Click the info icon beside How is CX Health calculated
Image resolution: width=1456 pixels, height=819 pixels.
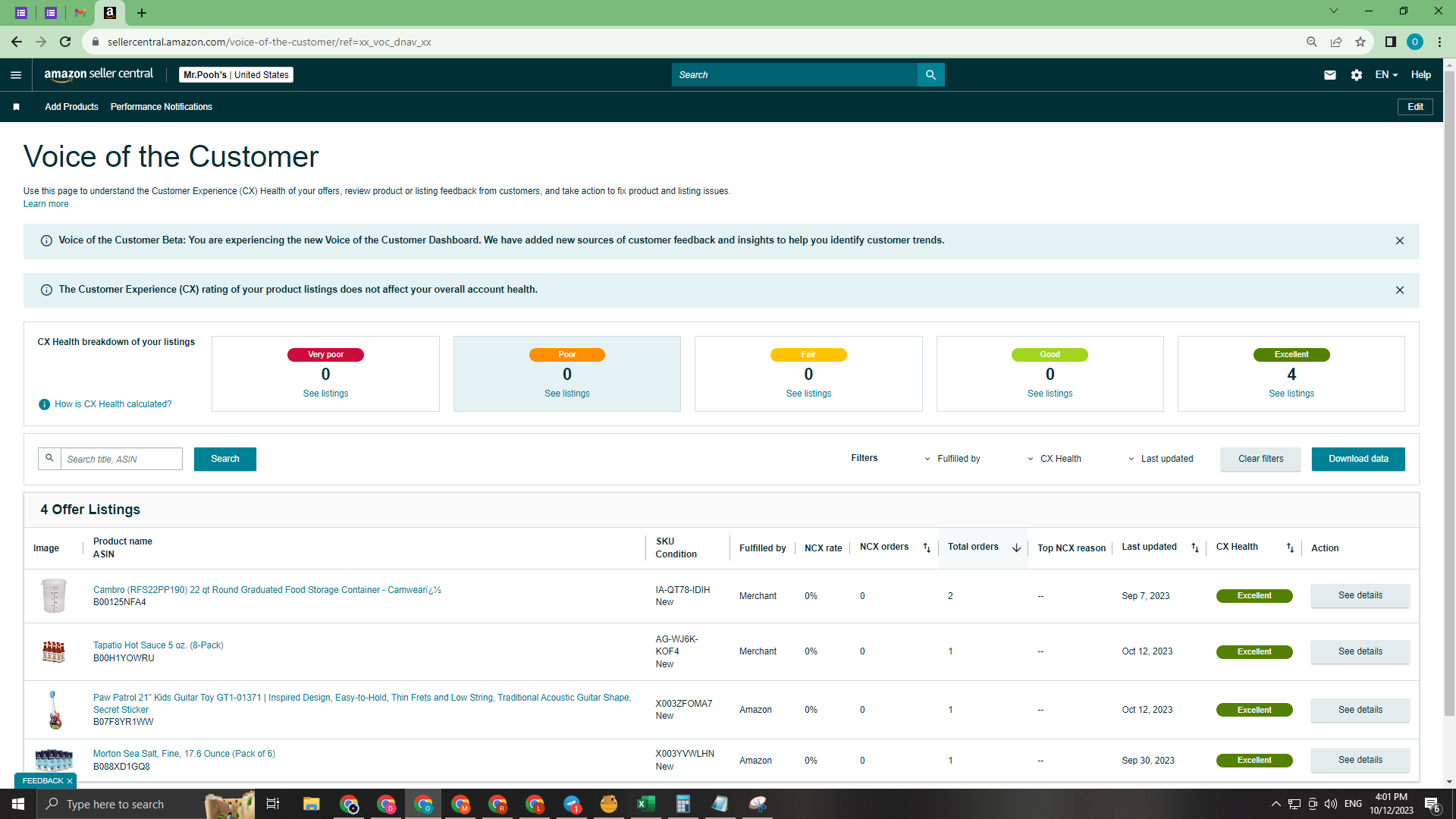45,405
